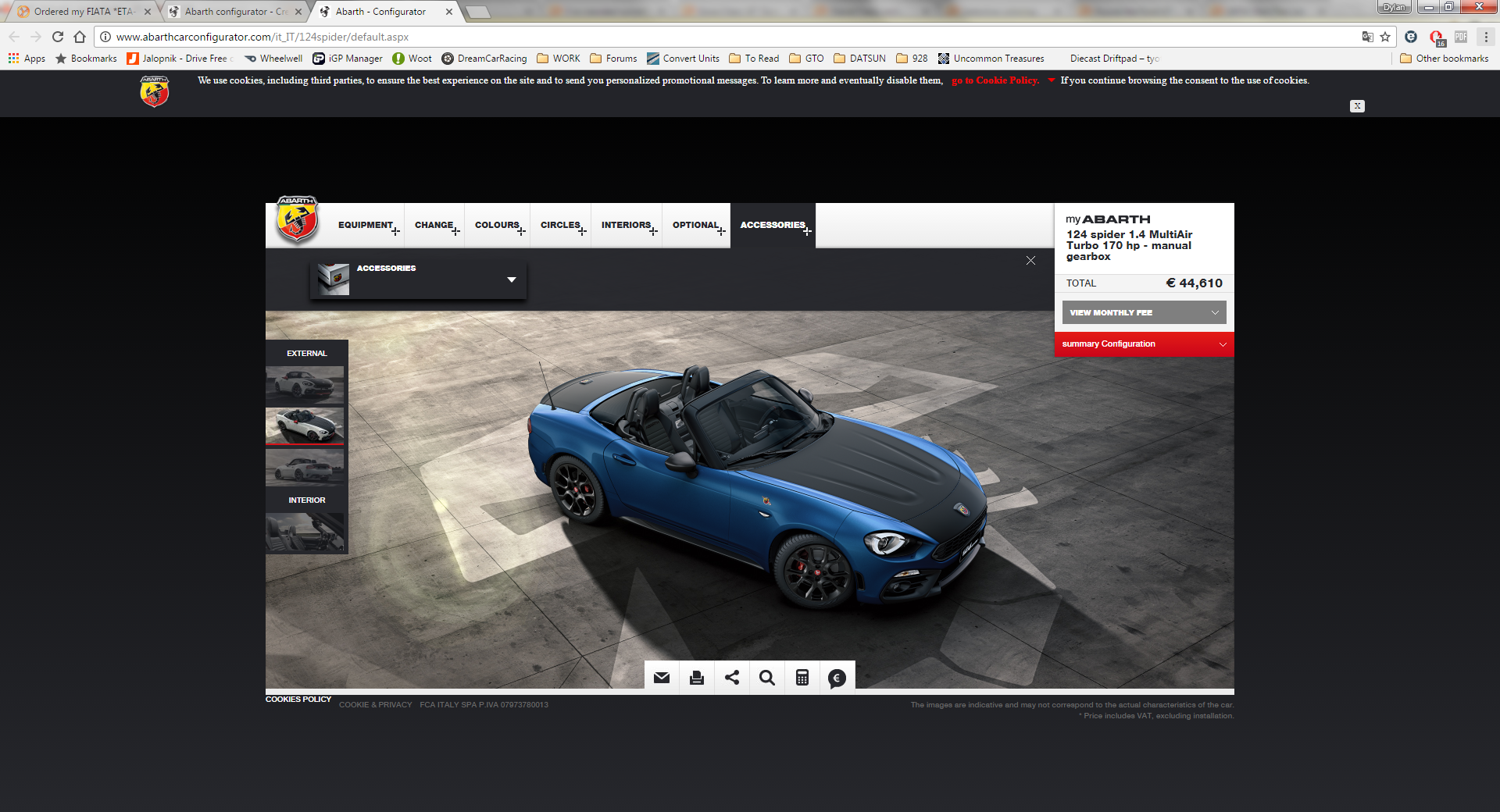The width and height of the screenshot is (1500, 812).
Task: Click the PDF extension icon
Action: coord(1461,37)
